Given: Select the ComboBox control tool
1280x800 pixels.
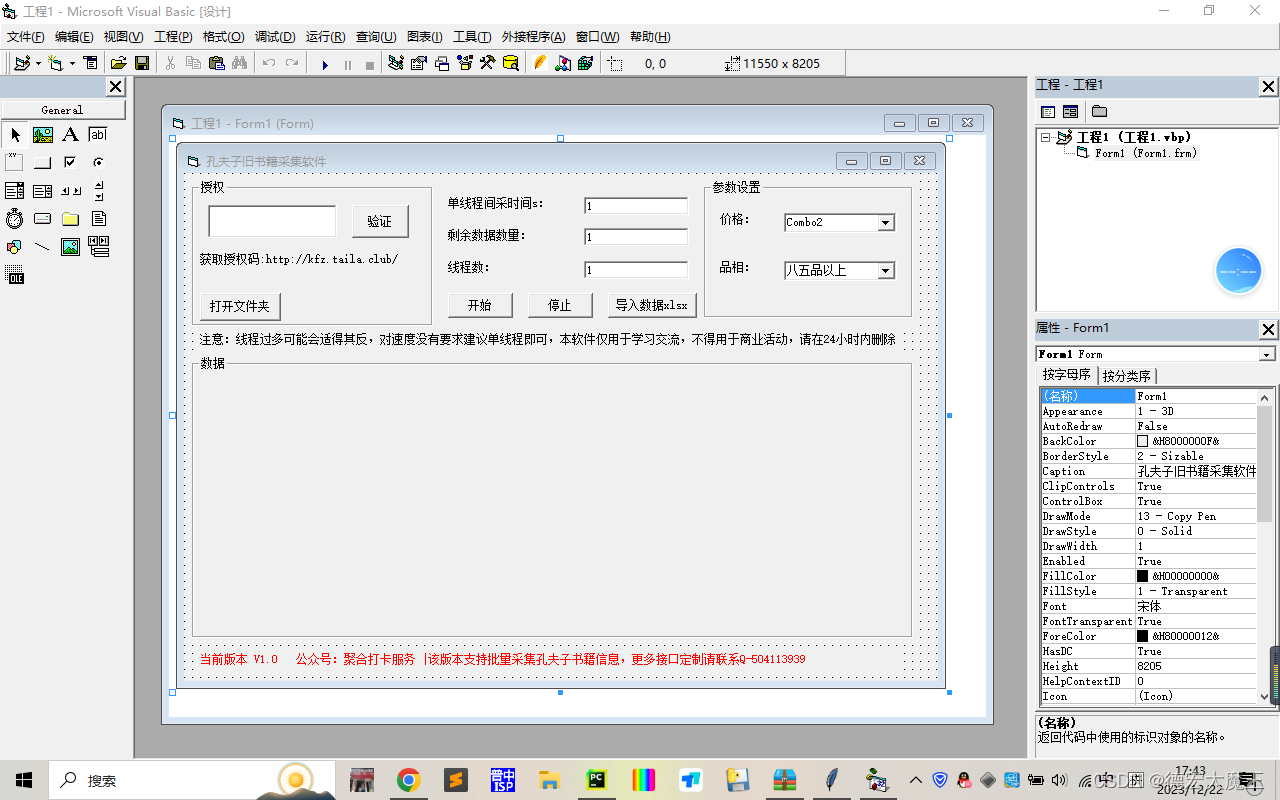Looking at the screenshot, I should tap(15, 190).
